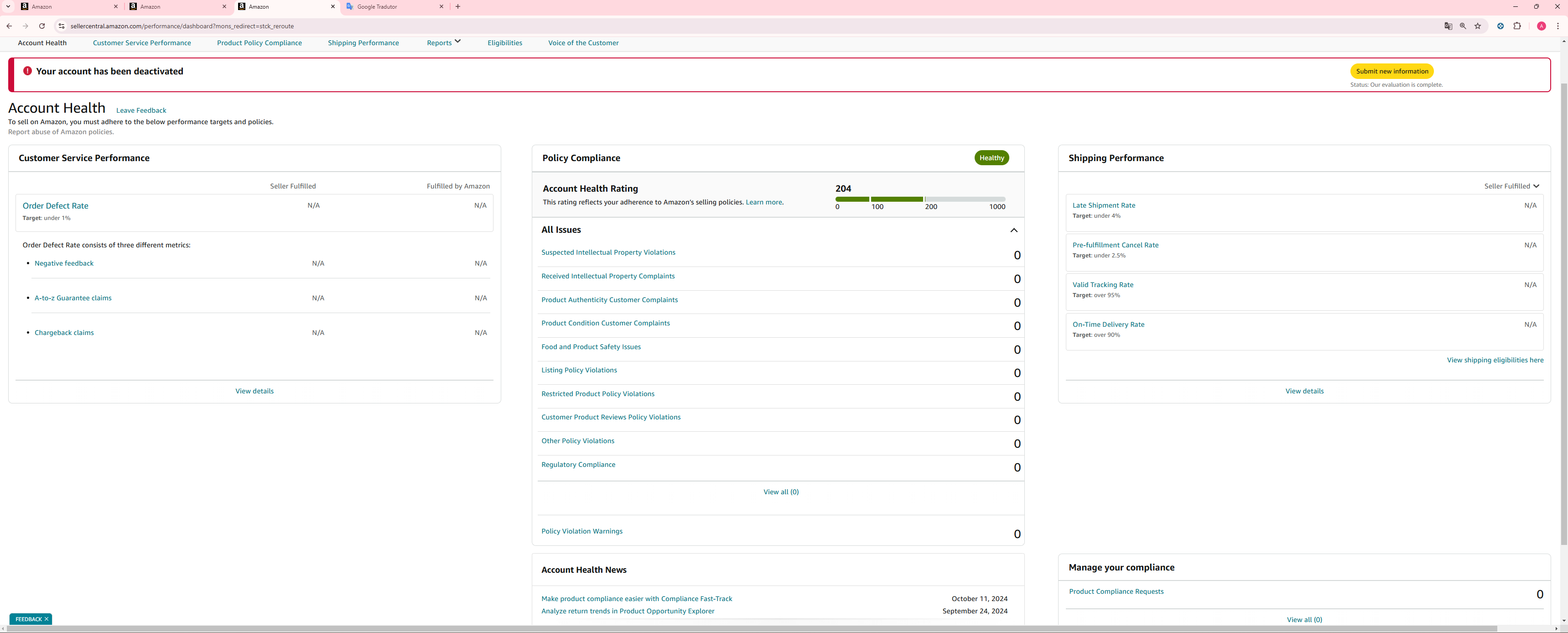The width and height of the screenshot is (1568, 633).
Task: Dismiss the FEEDBACK badge with its X
Action: click(x=46, y=619)
